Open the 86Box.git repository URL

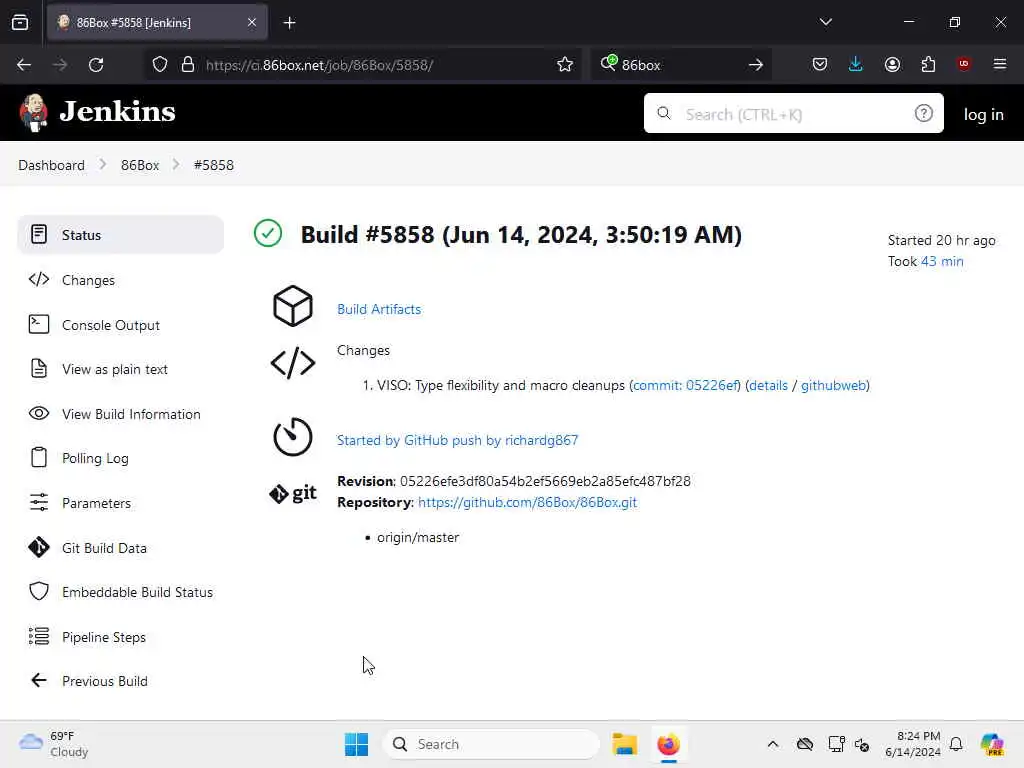coord(527,502)
